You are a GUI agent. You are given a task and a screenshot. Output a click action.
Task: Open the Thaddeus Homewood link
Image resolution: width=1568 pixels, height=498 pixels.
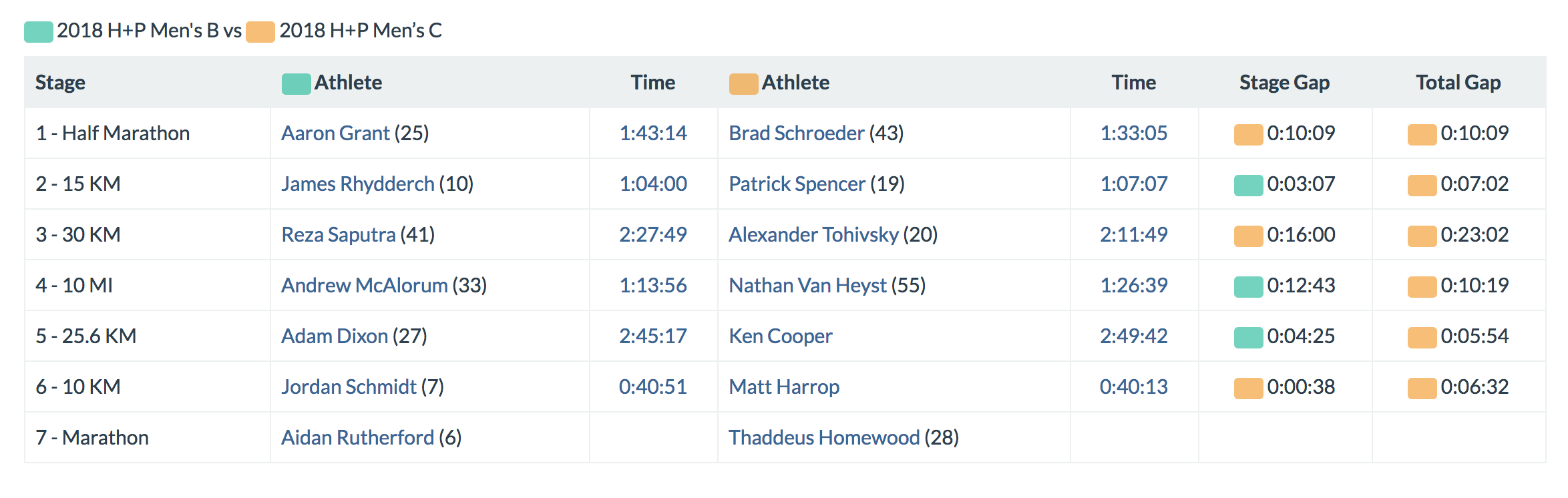[x=824, y=438]
